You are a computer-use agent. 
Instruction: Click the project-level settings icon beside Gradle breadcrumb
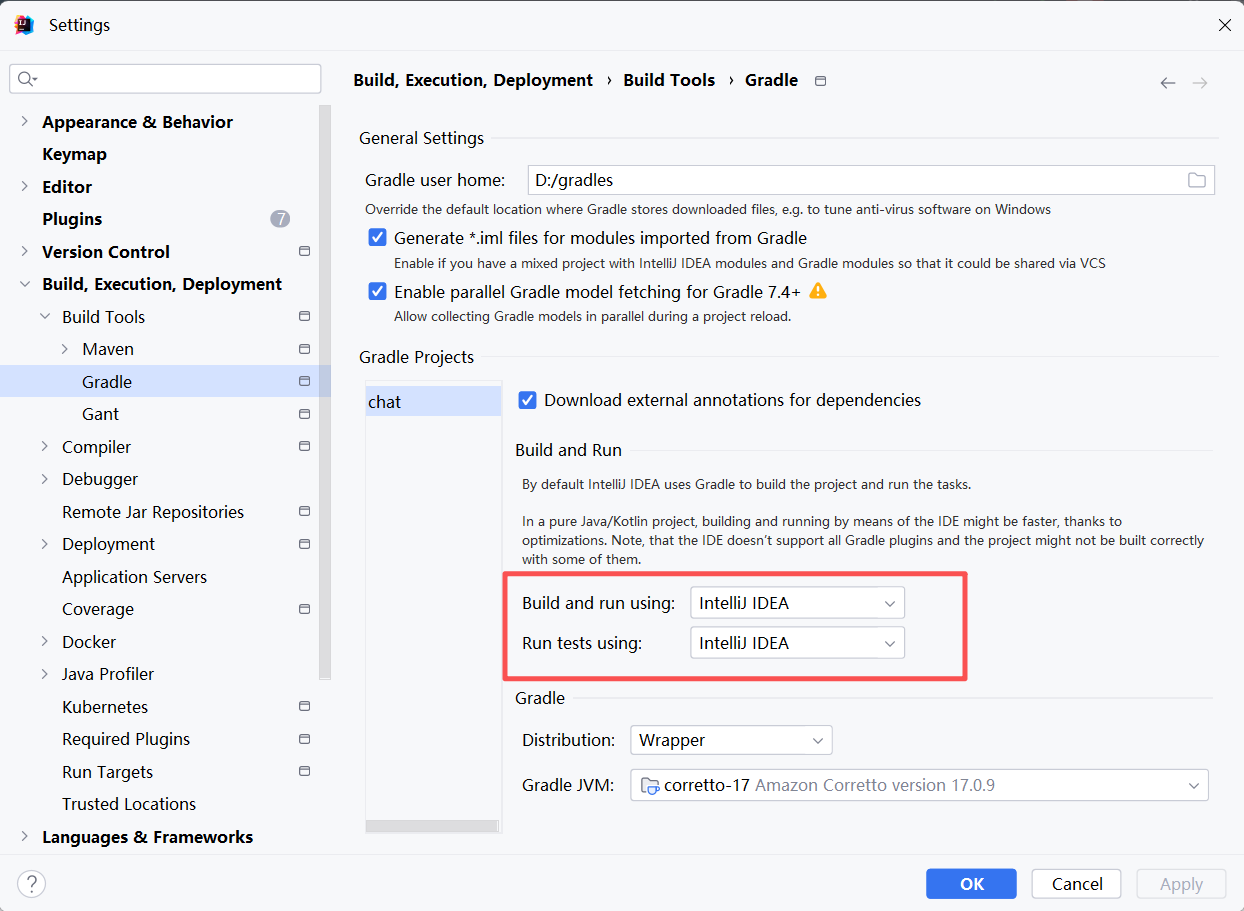click(820, 81)
